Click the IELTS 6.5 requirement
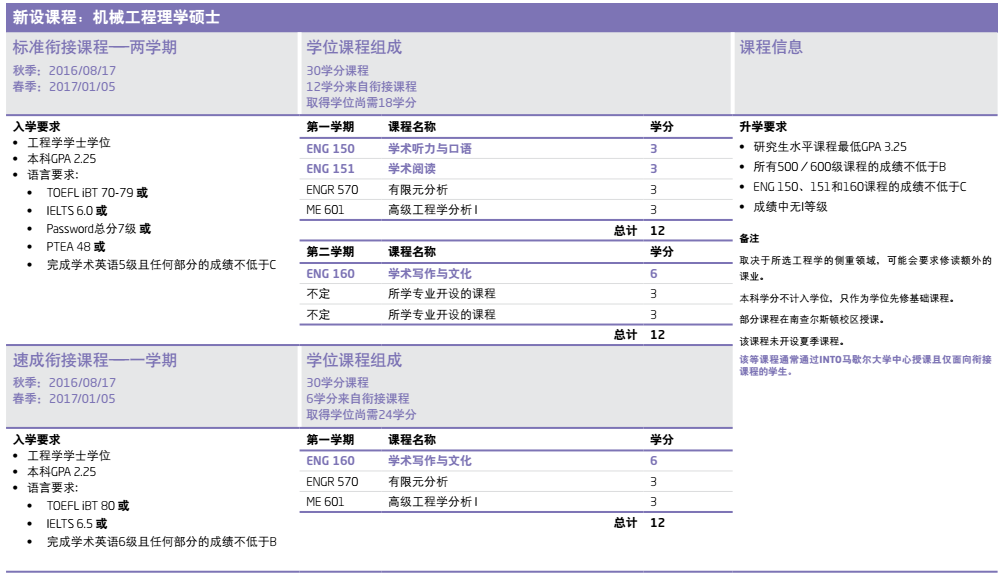Image resolution: width=1003 pixels, height=577 pixels. click(x=76, y=523)
